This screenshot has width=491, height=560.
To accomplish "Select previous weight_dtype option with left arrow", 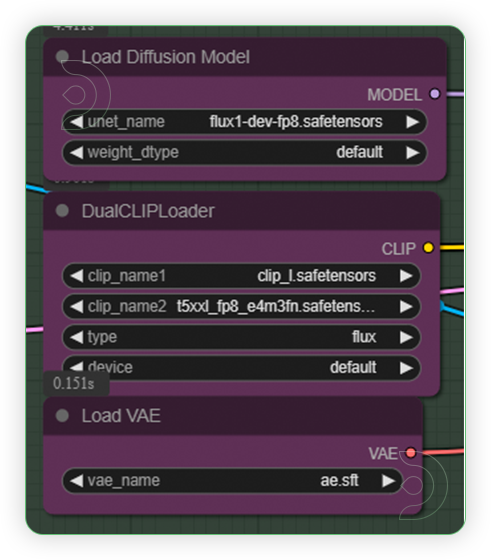I will pos(76,153).
